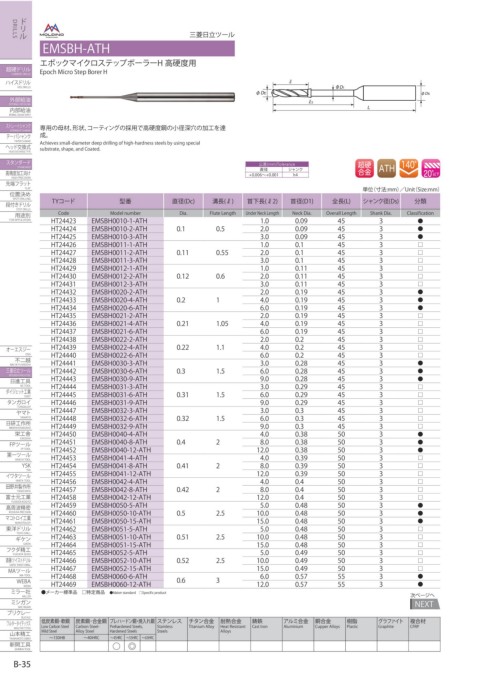This screenshot has width=480, height=679.
Task: Select the 段付きドリル sidebar tab
Action: point(16,206)
